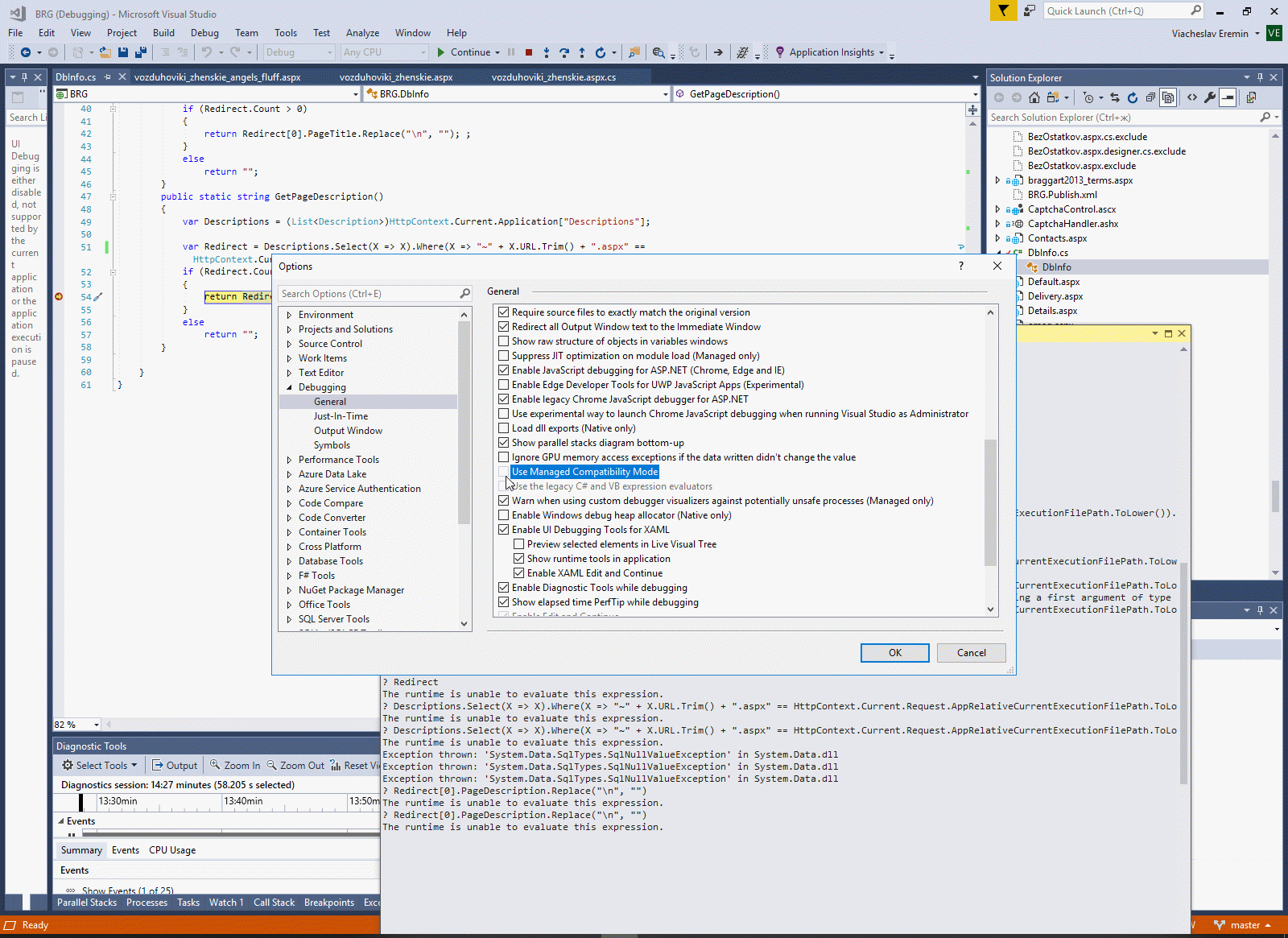Viewport: 1288px width, 938px height.
Task: Uncheck Require source files to exactly match
Action: pos(504,312)
